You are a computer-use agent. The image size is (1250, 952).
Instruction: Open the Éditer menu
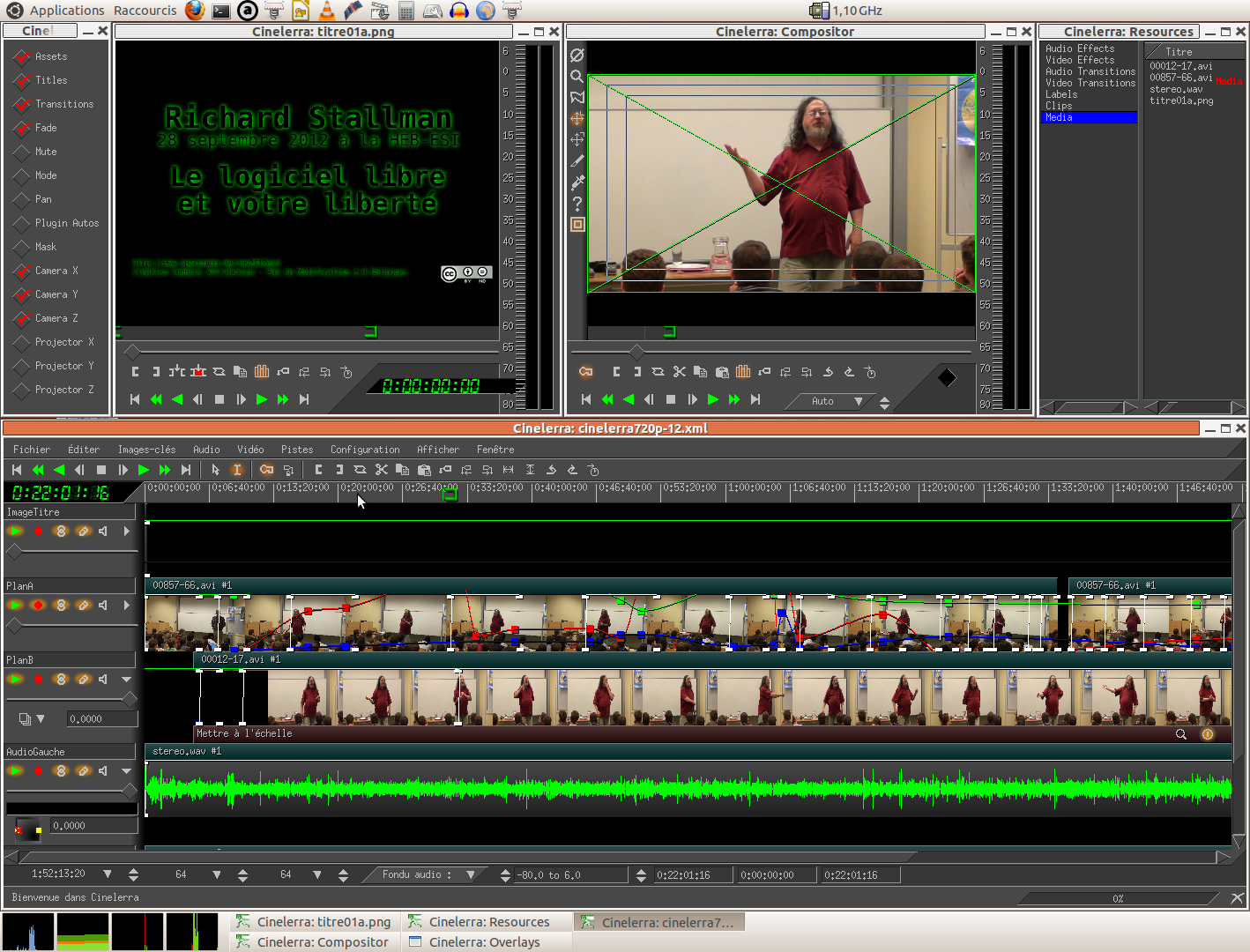[x=84, y=450]
